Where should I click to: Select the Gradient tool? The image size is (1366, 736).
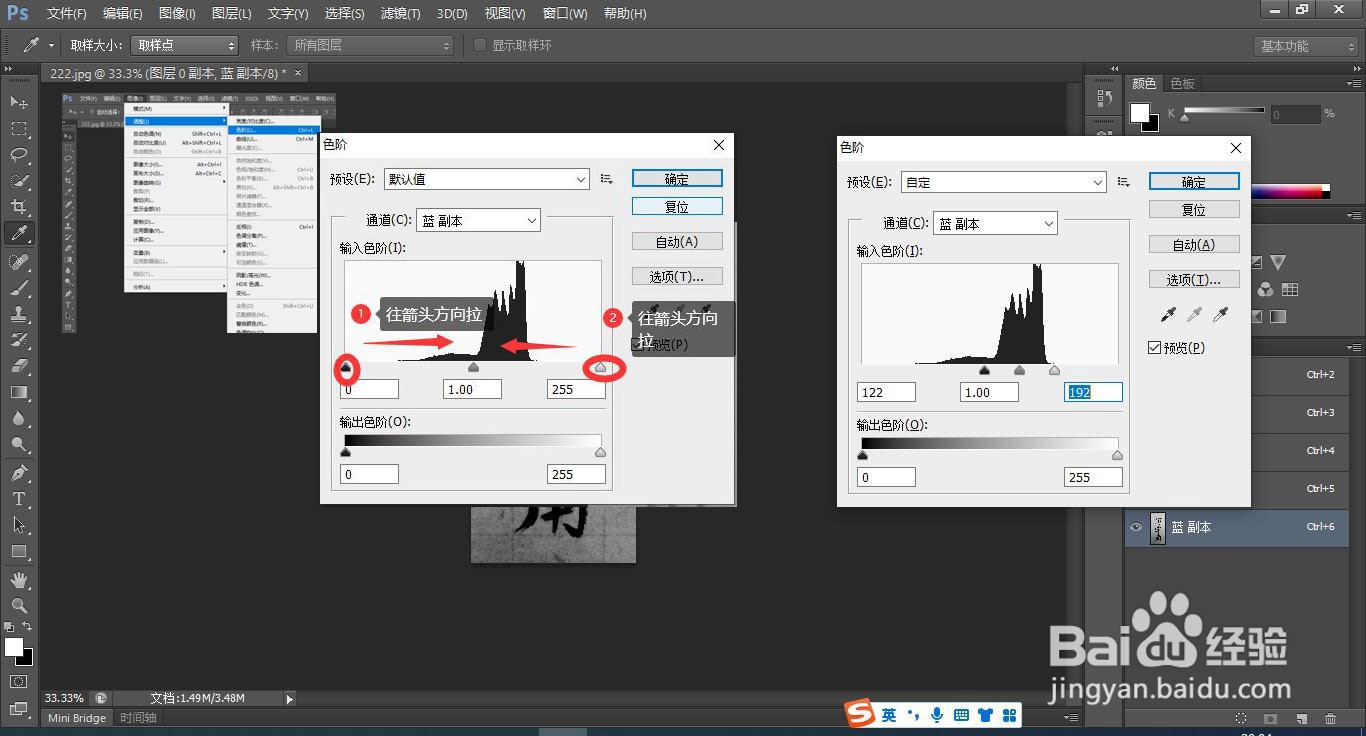point(19,392)
